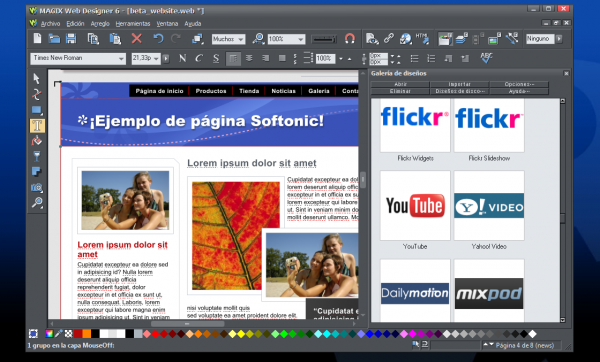Viewport: 600px width, 362px height.
Task: Delete selection with the red X icon
Action: pyautogui.click(x=137, y=39)
